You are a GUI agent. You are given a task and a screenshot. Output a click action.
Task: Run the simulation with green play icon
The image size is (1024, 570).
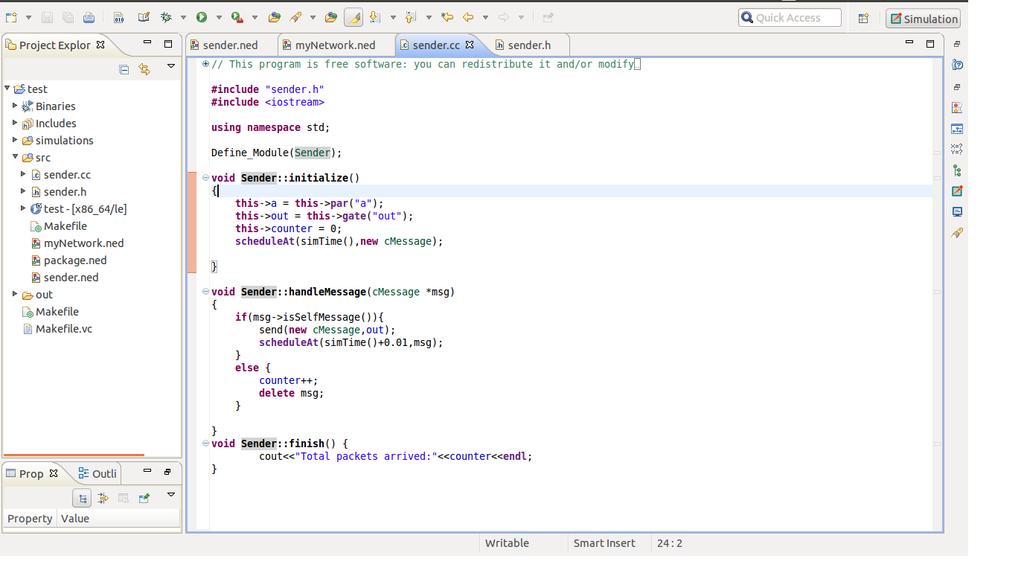pos(202,18)
